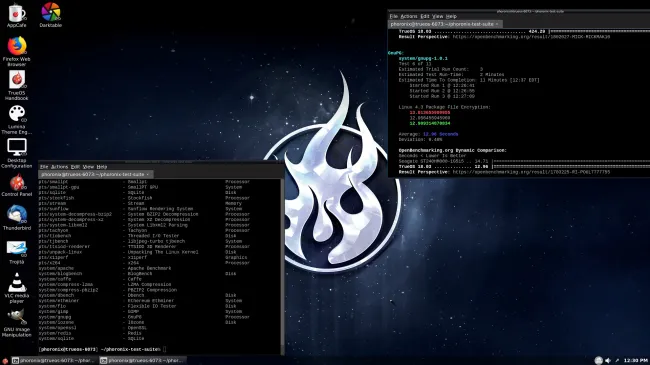
Task: Click the system/apache entry
Action: click(56, 268)
